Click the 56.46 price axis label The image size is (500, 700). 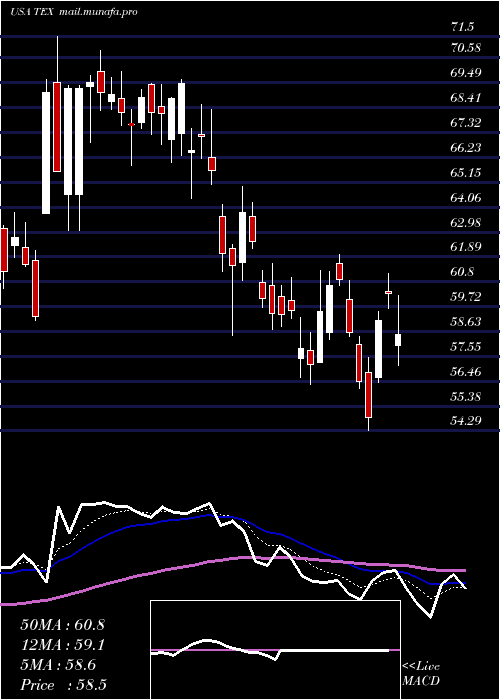466,371
